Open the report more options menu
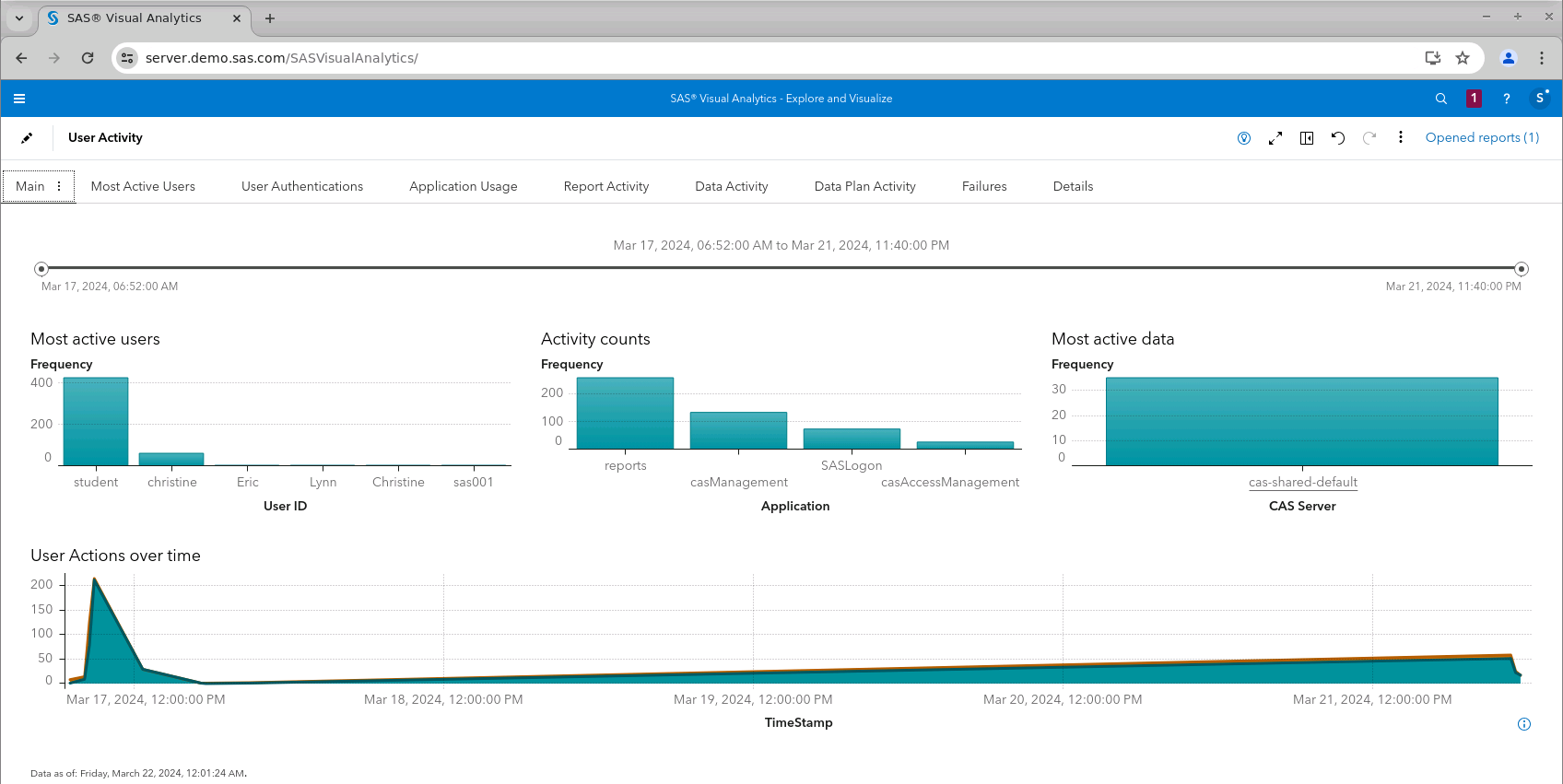Image resolution: width=1563 pixels, height=784 pixels. point(1401,137)
